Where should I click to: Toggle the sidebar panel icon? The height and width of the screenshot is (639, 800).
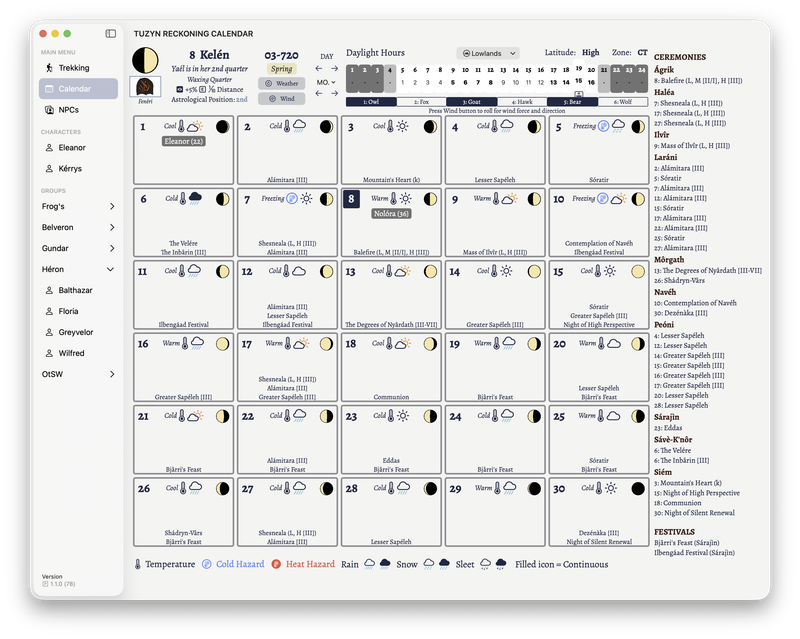pyautogui.click(x=111, y=34)
